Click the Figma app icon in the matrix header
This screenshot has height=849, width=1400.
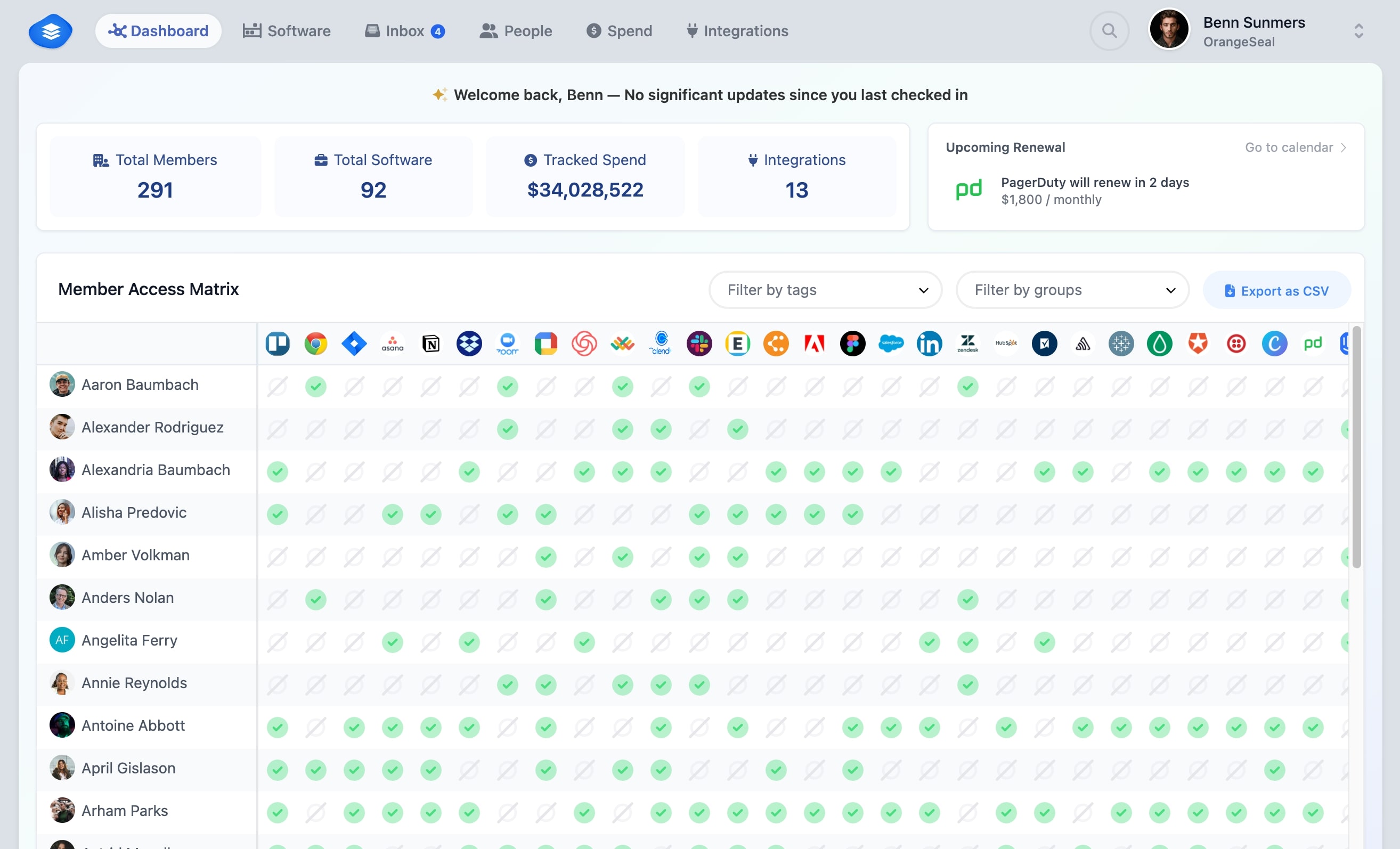[853, 344]
